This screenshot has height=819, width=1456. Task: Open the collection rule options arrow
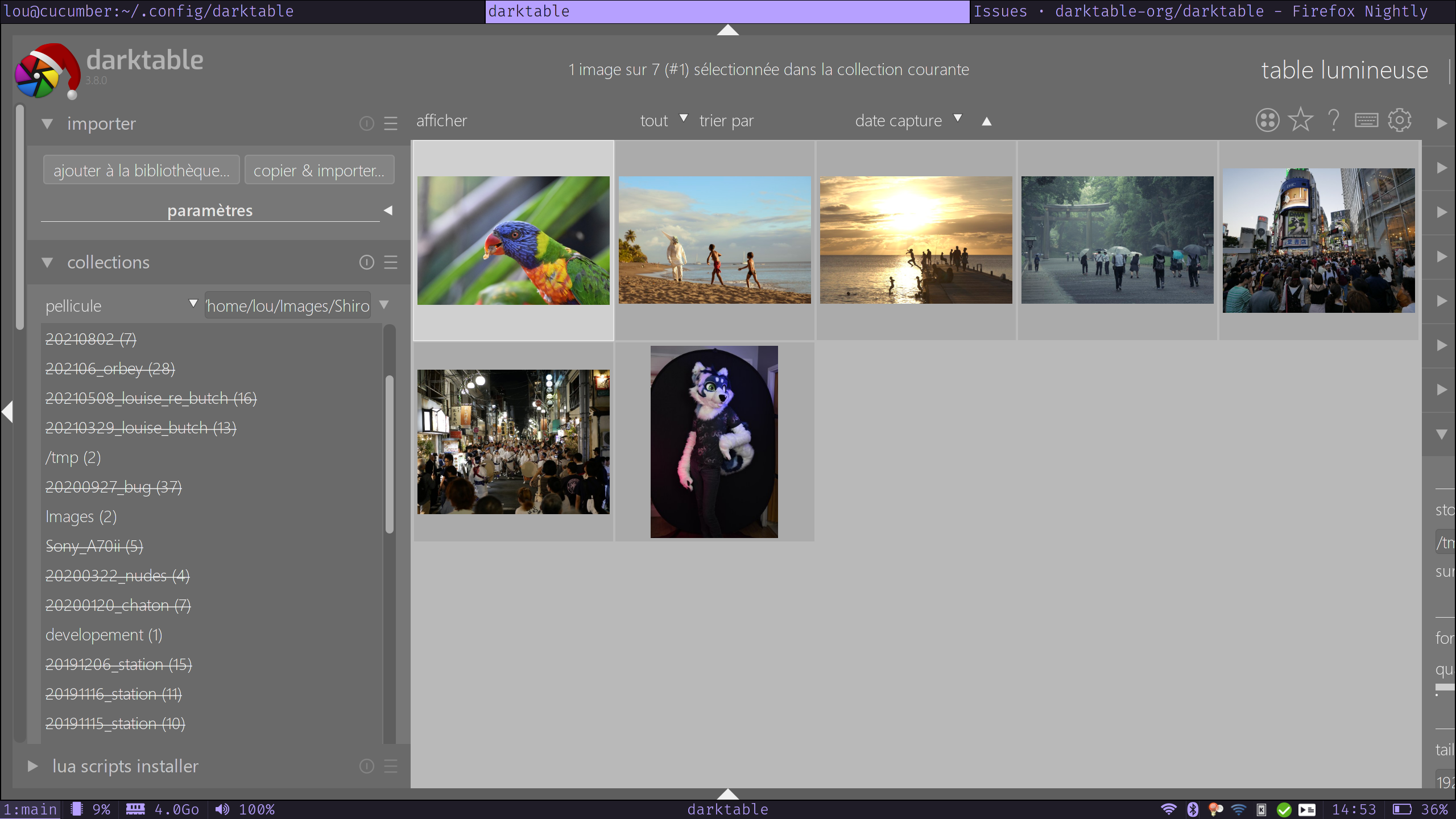[384, 305]
